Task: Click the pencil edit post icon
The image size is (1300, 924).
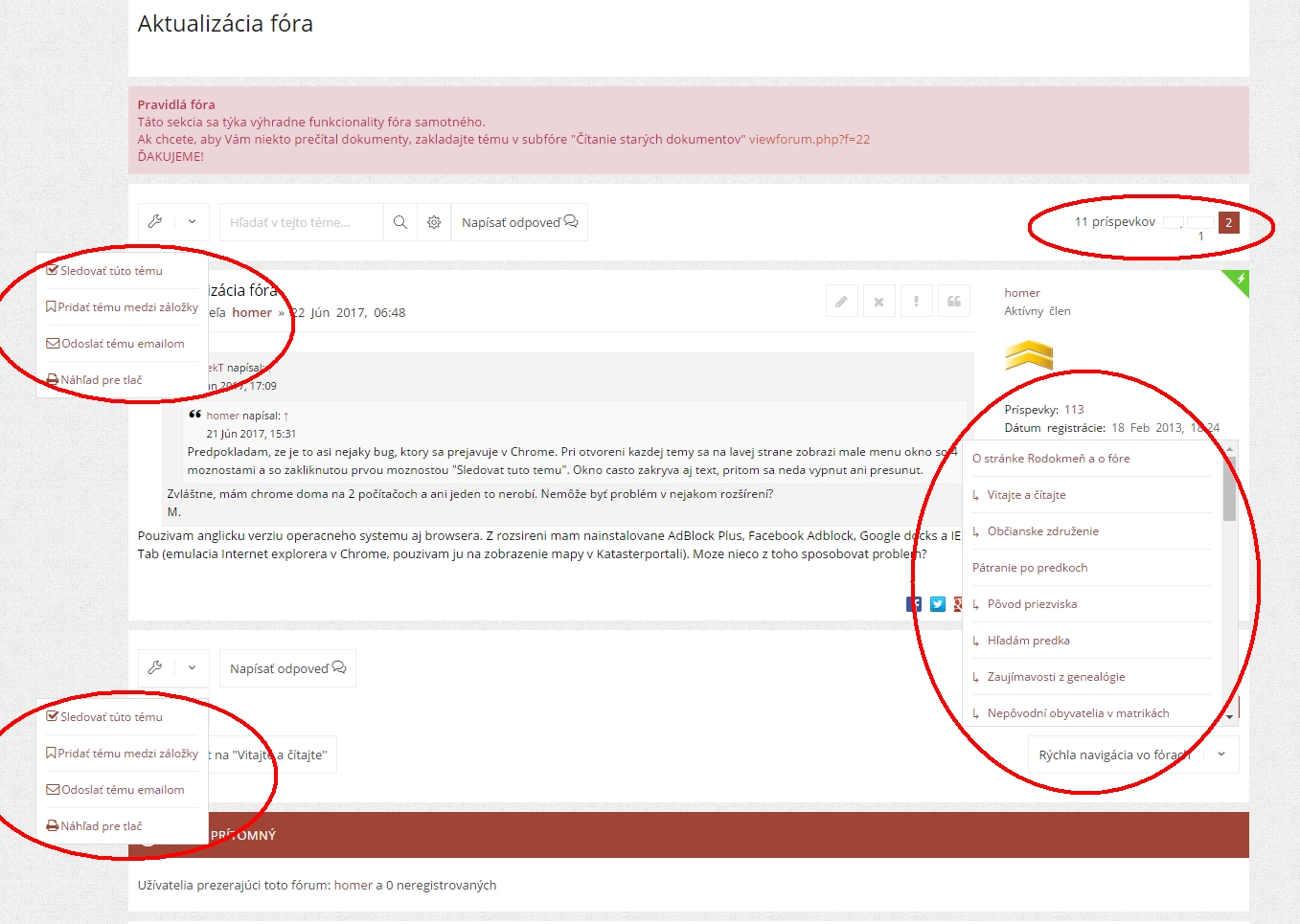Action: click(x=841, y=302)
